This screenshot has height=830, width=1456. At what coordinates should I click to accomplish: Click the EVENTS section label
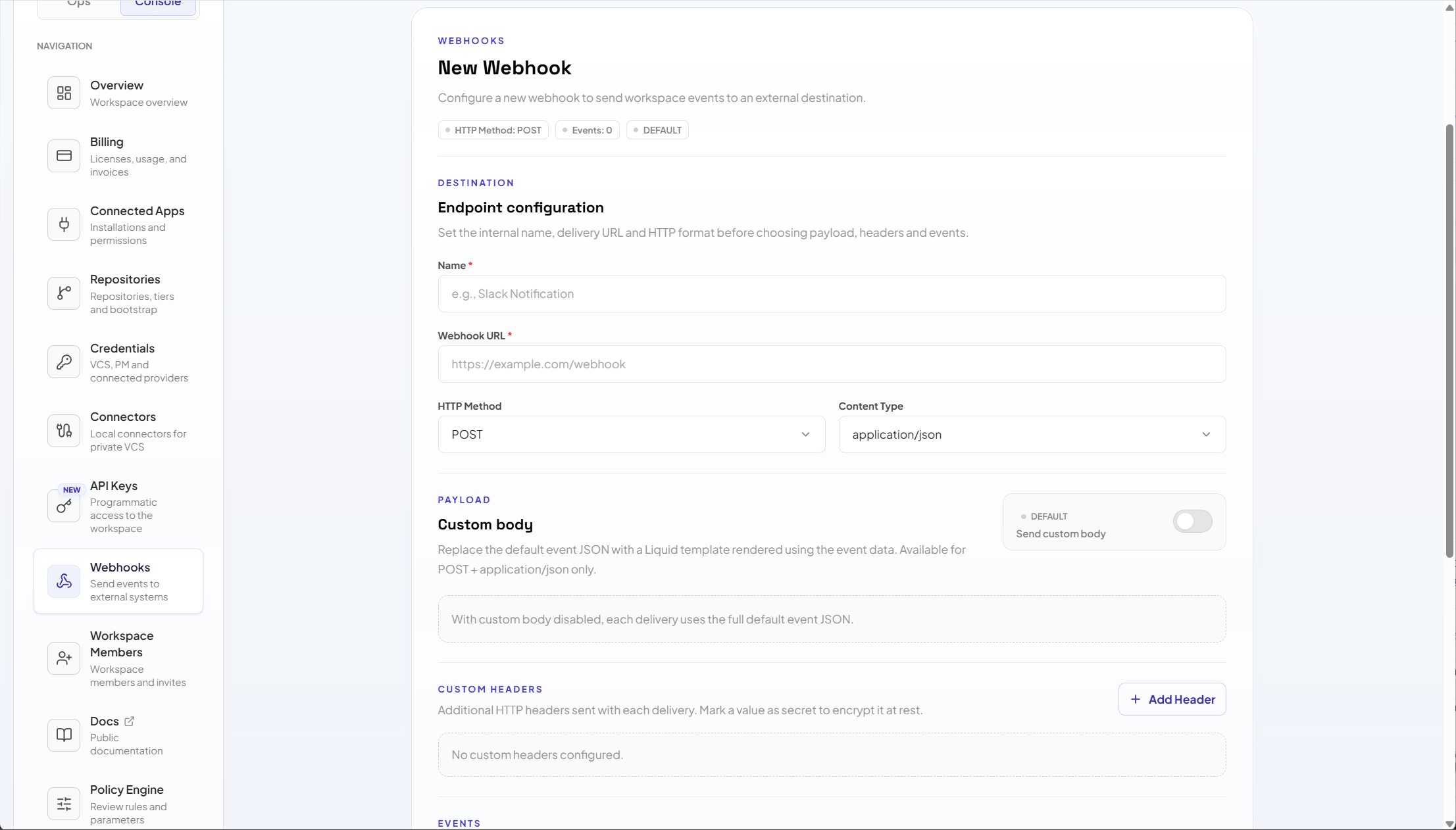coord(459,823)
